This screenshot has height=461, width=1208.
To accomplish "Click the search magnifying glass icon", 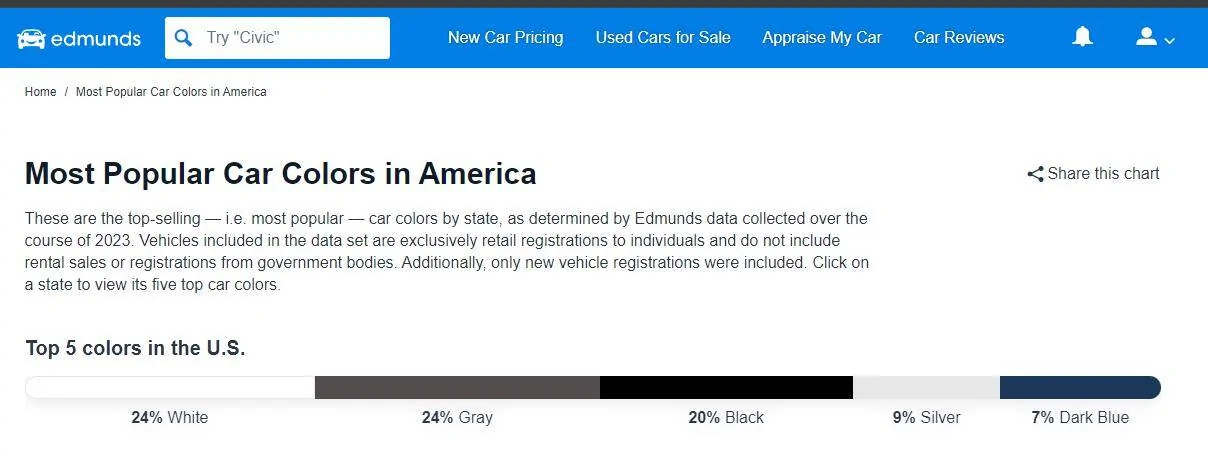I will pos(183,38).
